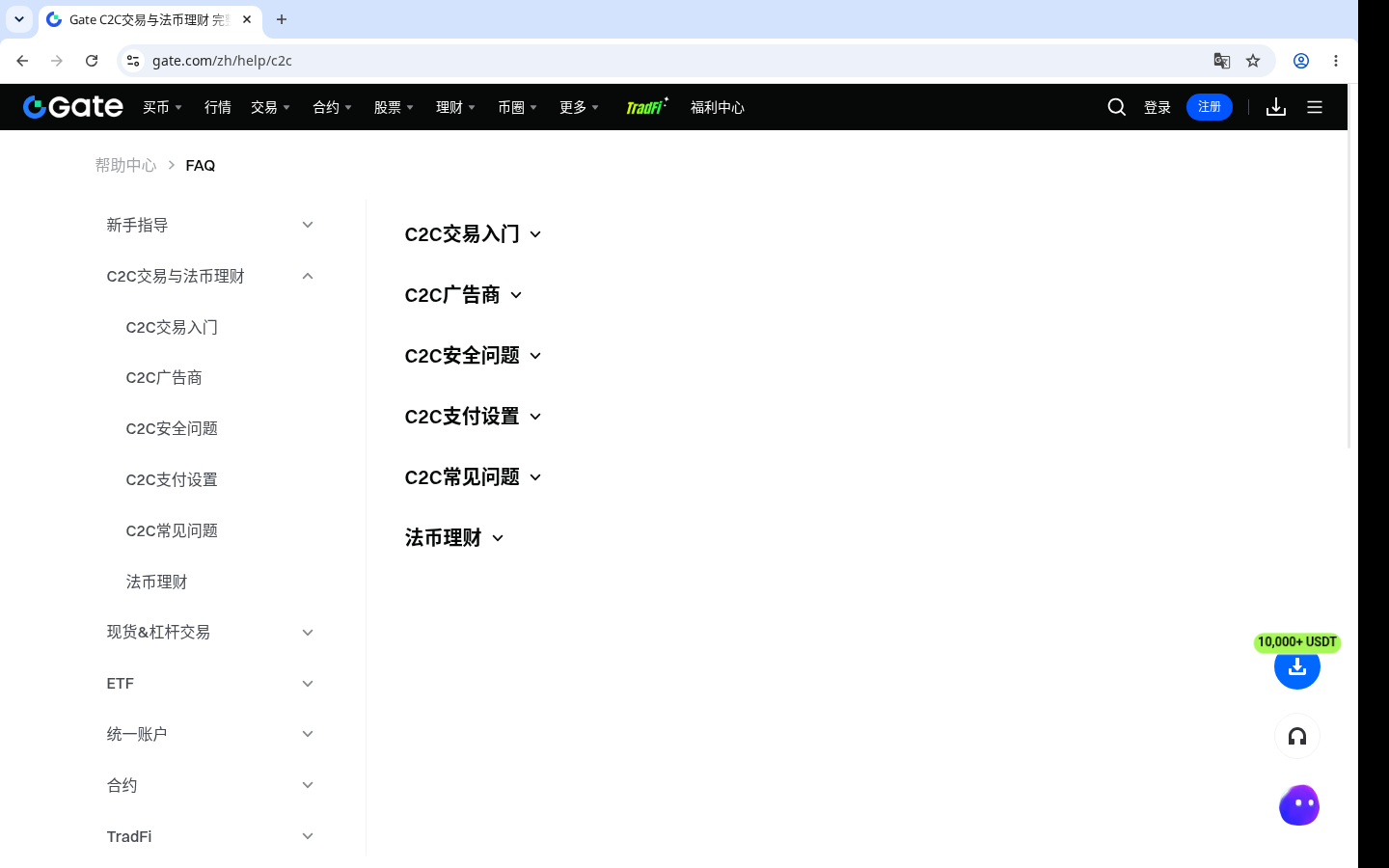Expand the 统一账户 sidebar section
1389x868 pixels.
[211, 734]
